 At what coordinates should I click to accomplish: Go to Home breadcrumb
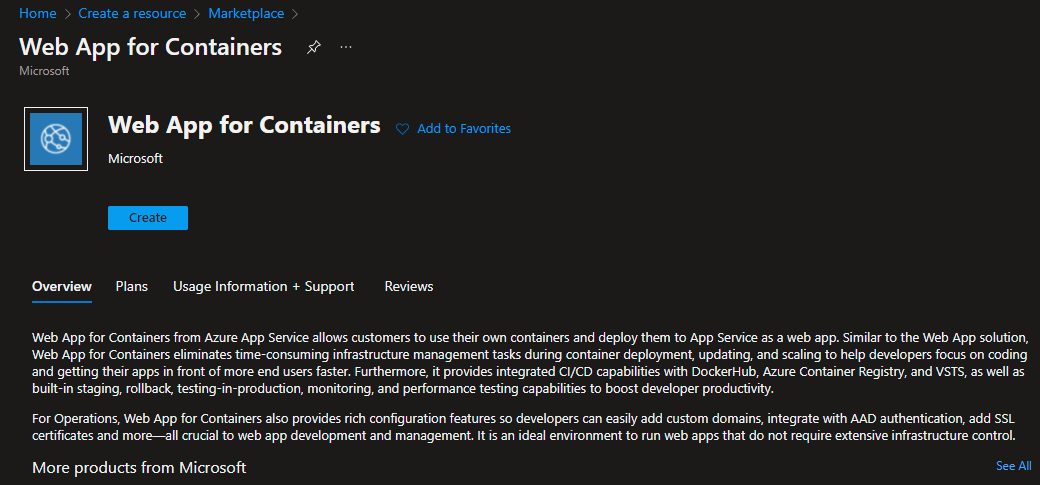pos(38,13)
